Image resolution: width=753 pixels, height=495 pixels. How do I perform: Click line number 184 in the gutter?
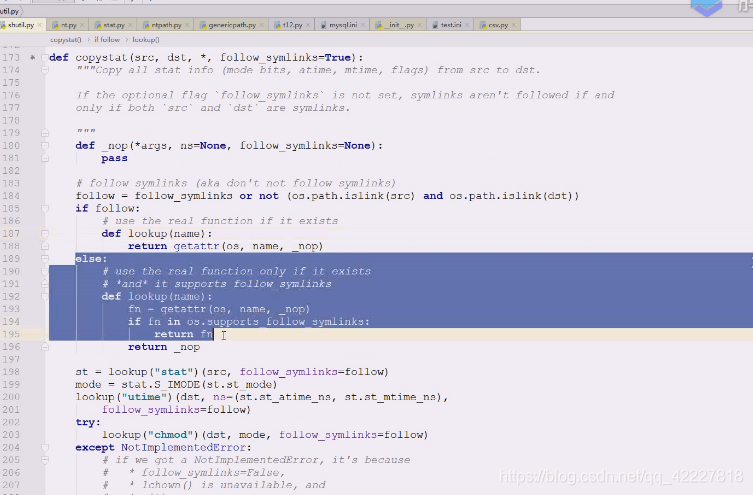pos(11,196)
